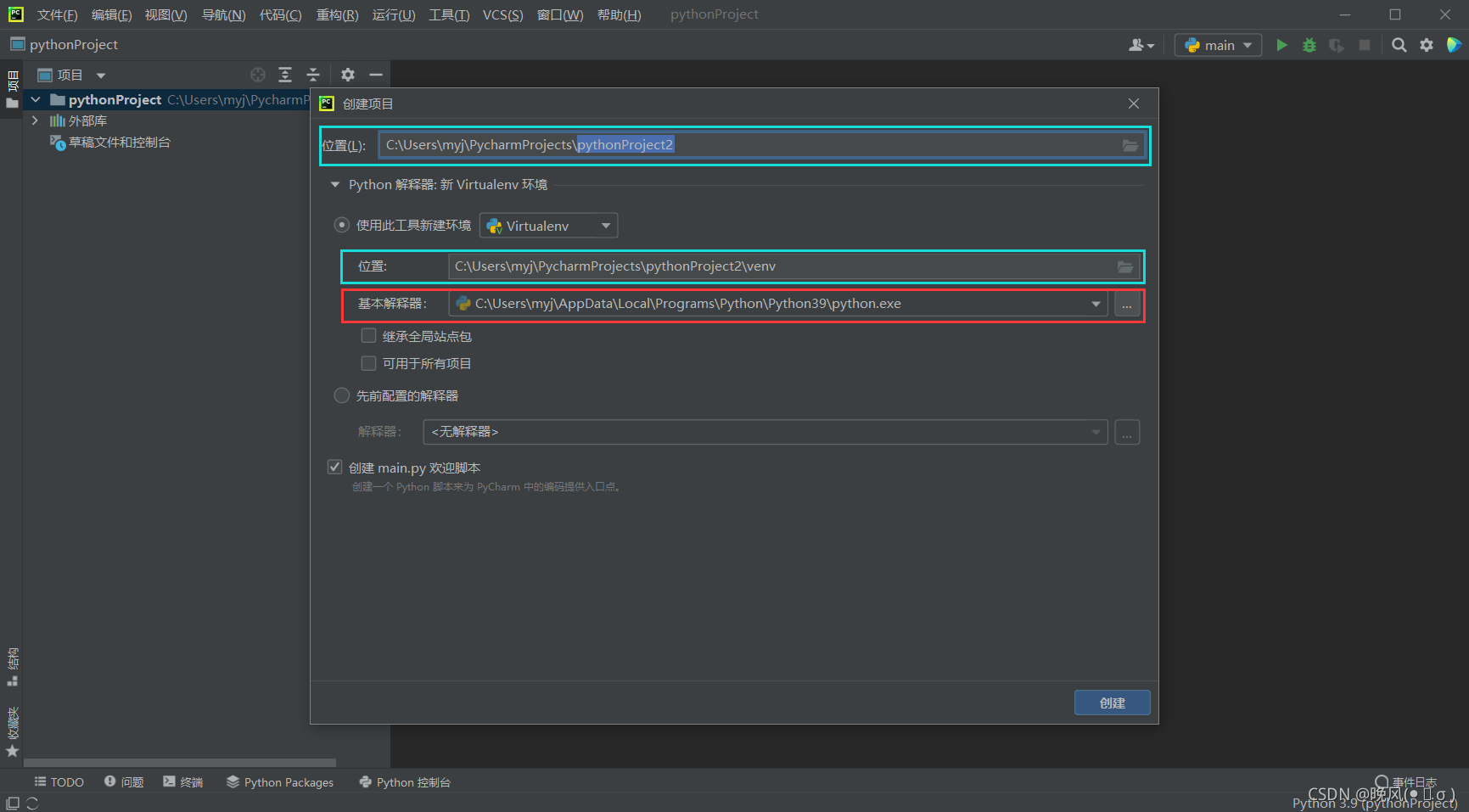Click the Project panel horizontal scrollbar

[x=180, y=763]
